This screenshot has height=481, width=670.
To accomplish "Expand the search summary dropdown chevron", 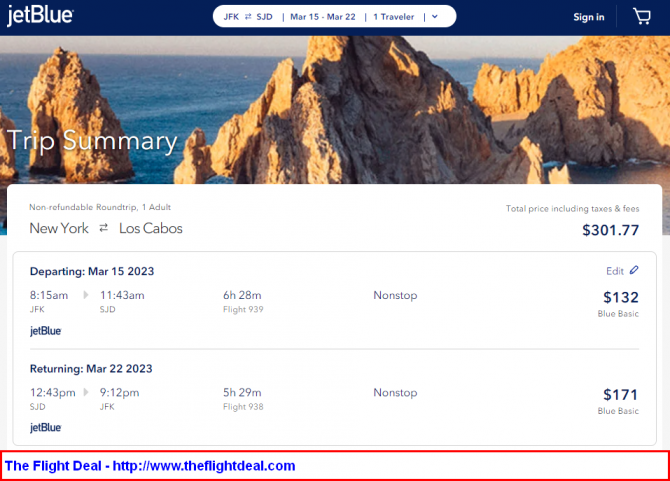I will click(435, 17).
